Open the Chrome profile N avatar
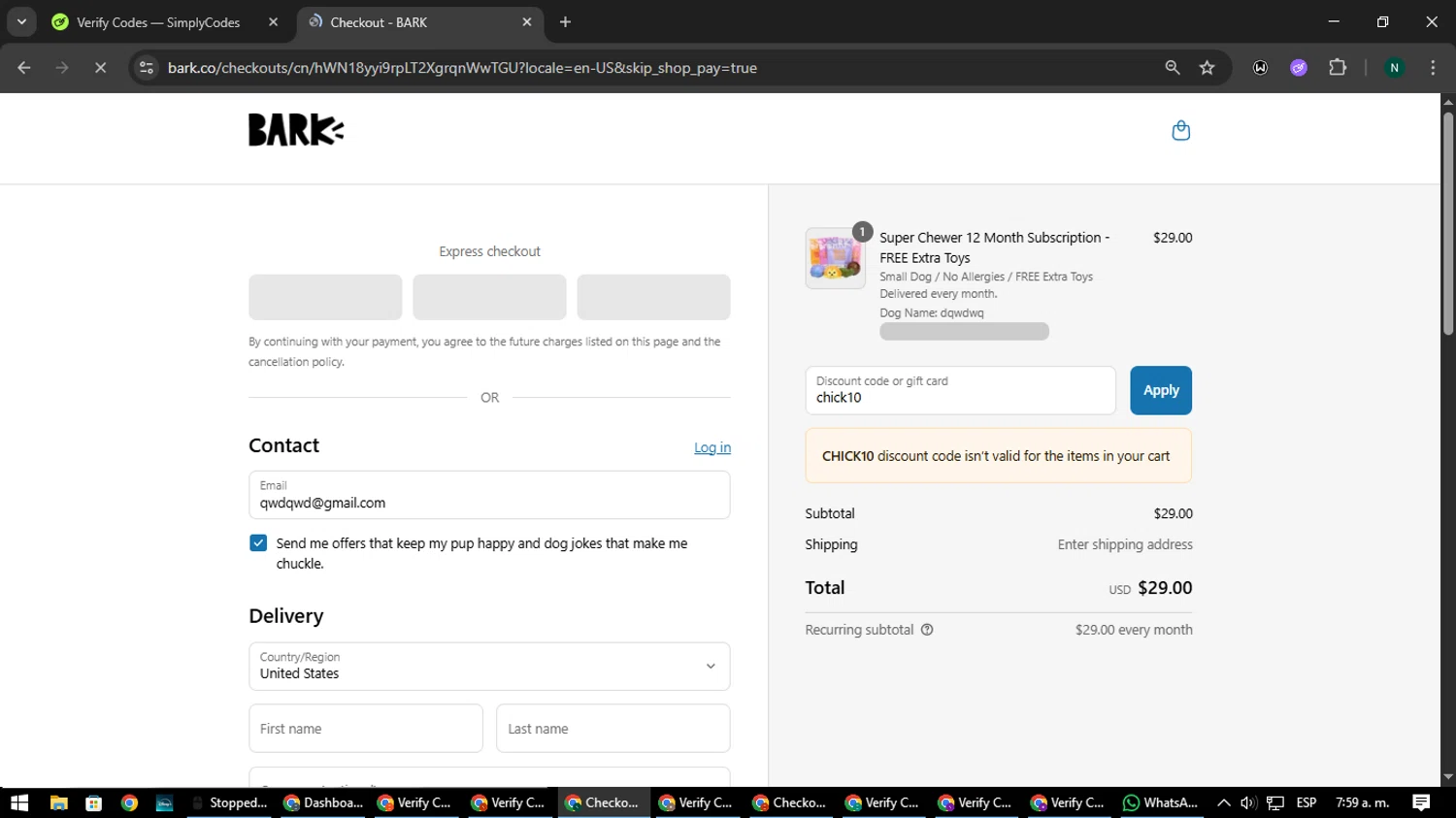Image resolution: width=1456 pixels, height=818 pixels. pos(1394,68)
